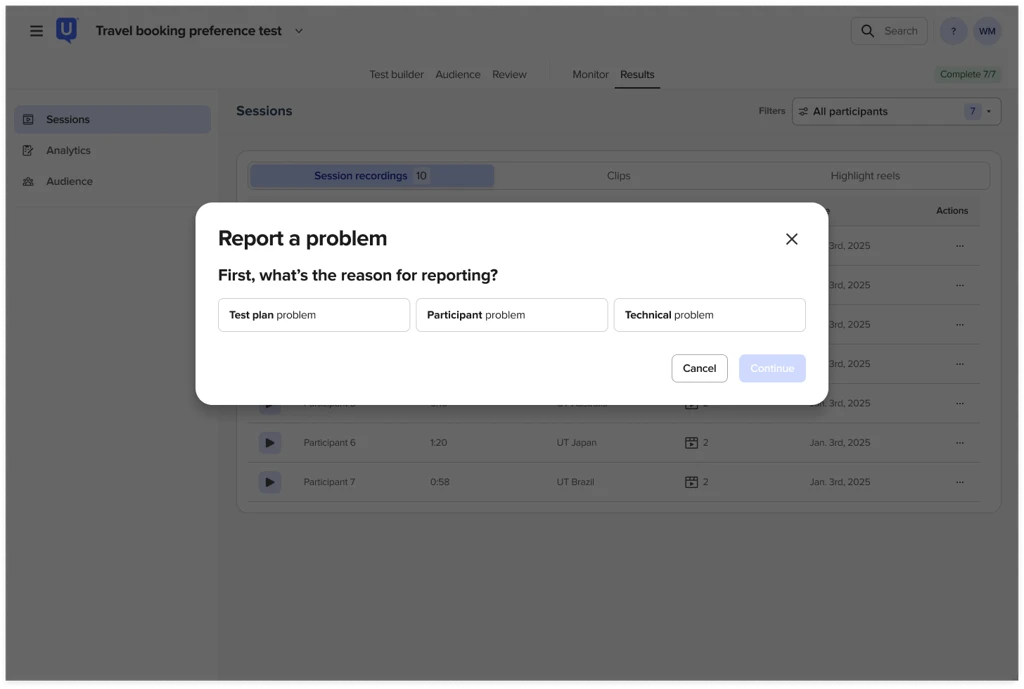Click the Search field
This screenshot has width=1024, height=689.
pyautogui.click(x=889, y=31)
